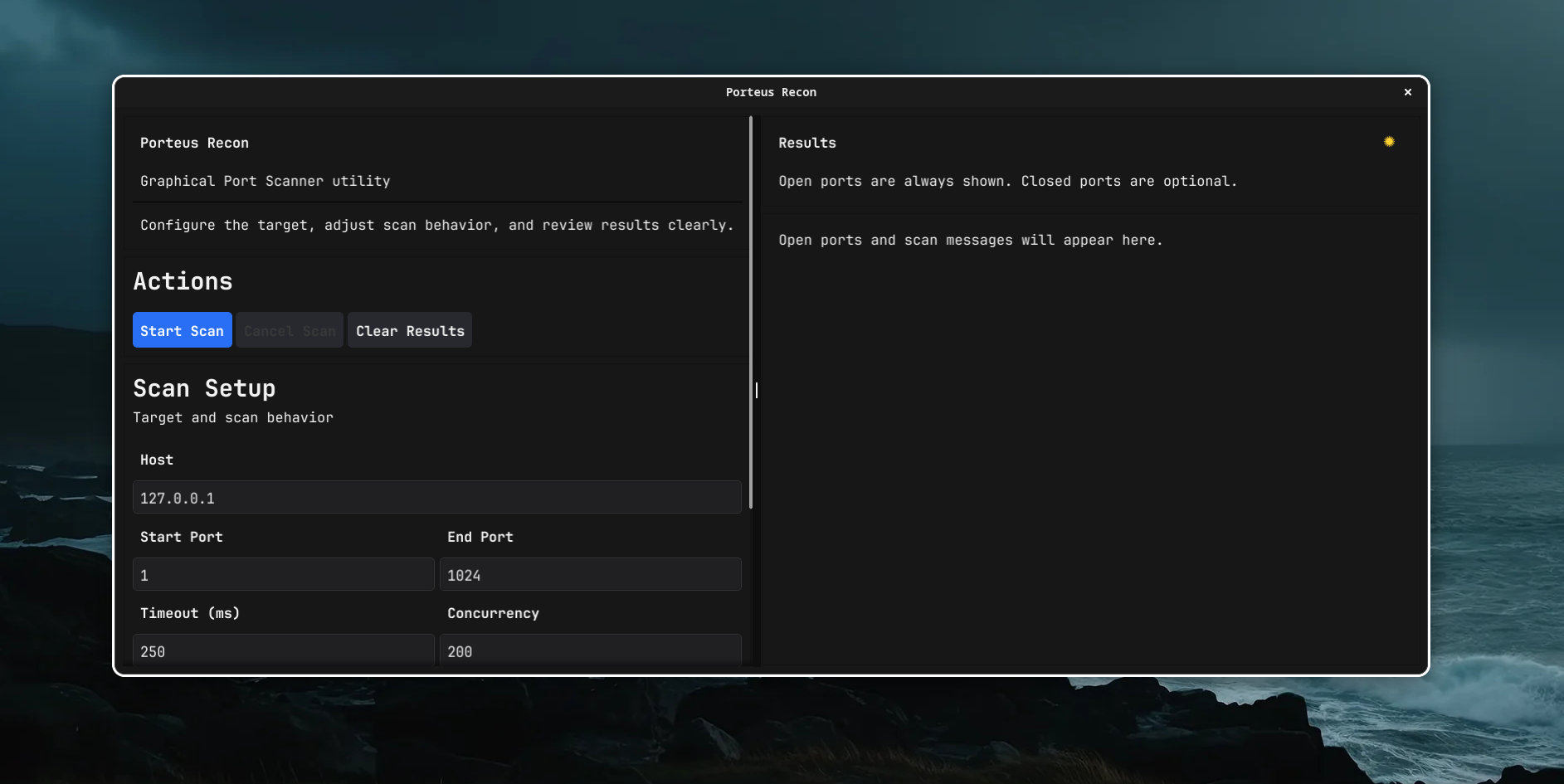Screen dimensions: 1564x784
Task: Click the yellow theme icon in Results panel
Action: [1389, 141]
